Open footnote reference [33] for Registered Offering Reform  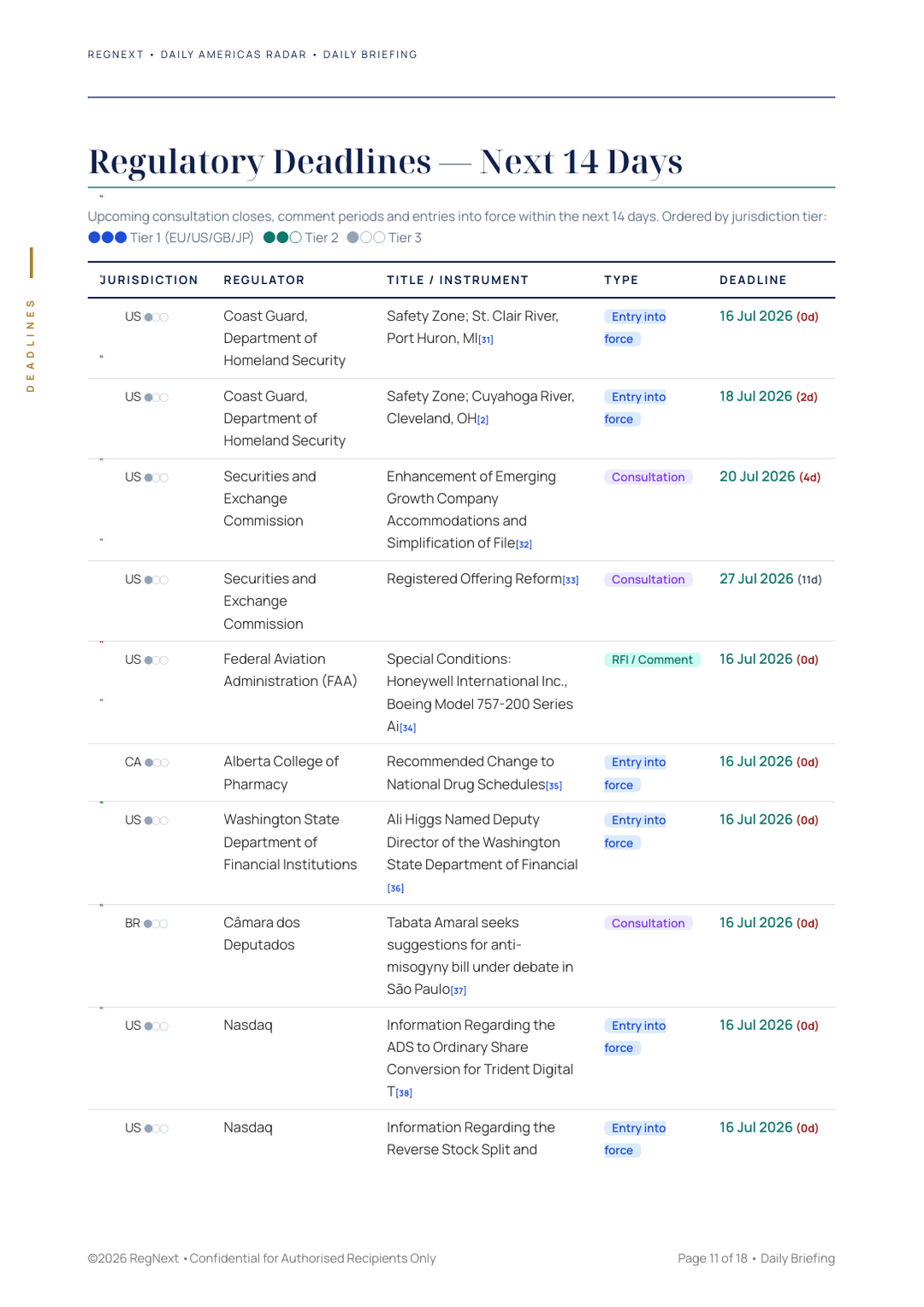[x=571, y=580]
